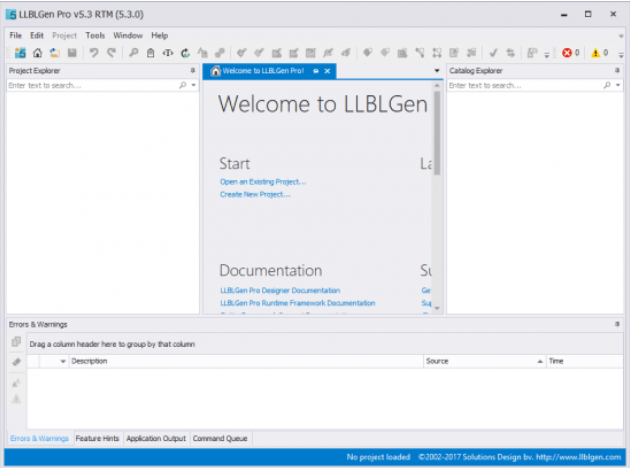Click the chain link toolbar icon
Image resolution: width=630 pixels, height=468 pixels.
click(x=220, y=53)
